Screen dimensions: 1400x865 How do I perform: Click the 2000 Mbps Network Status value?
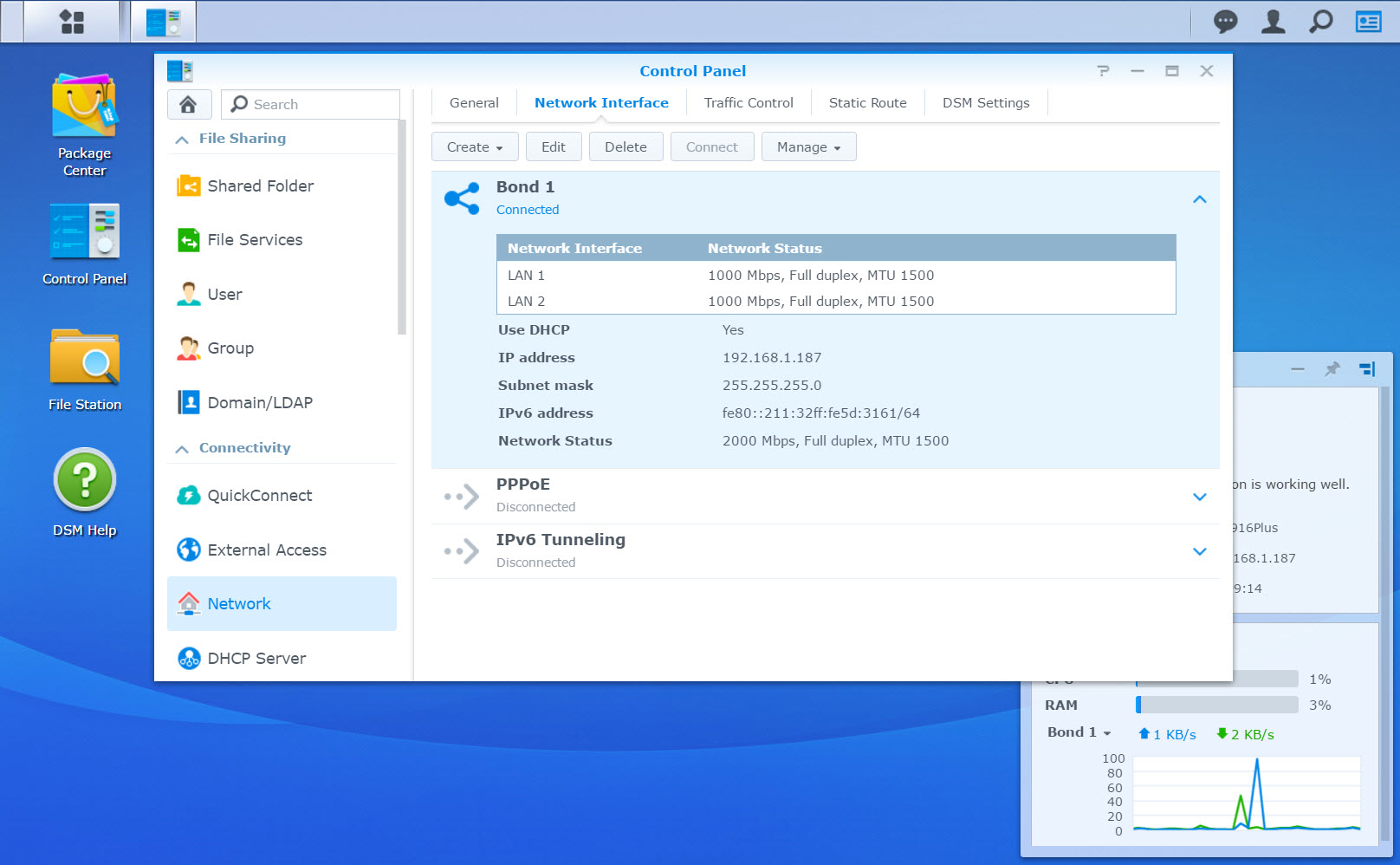pos(835,440)
